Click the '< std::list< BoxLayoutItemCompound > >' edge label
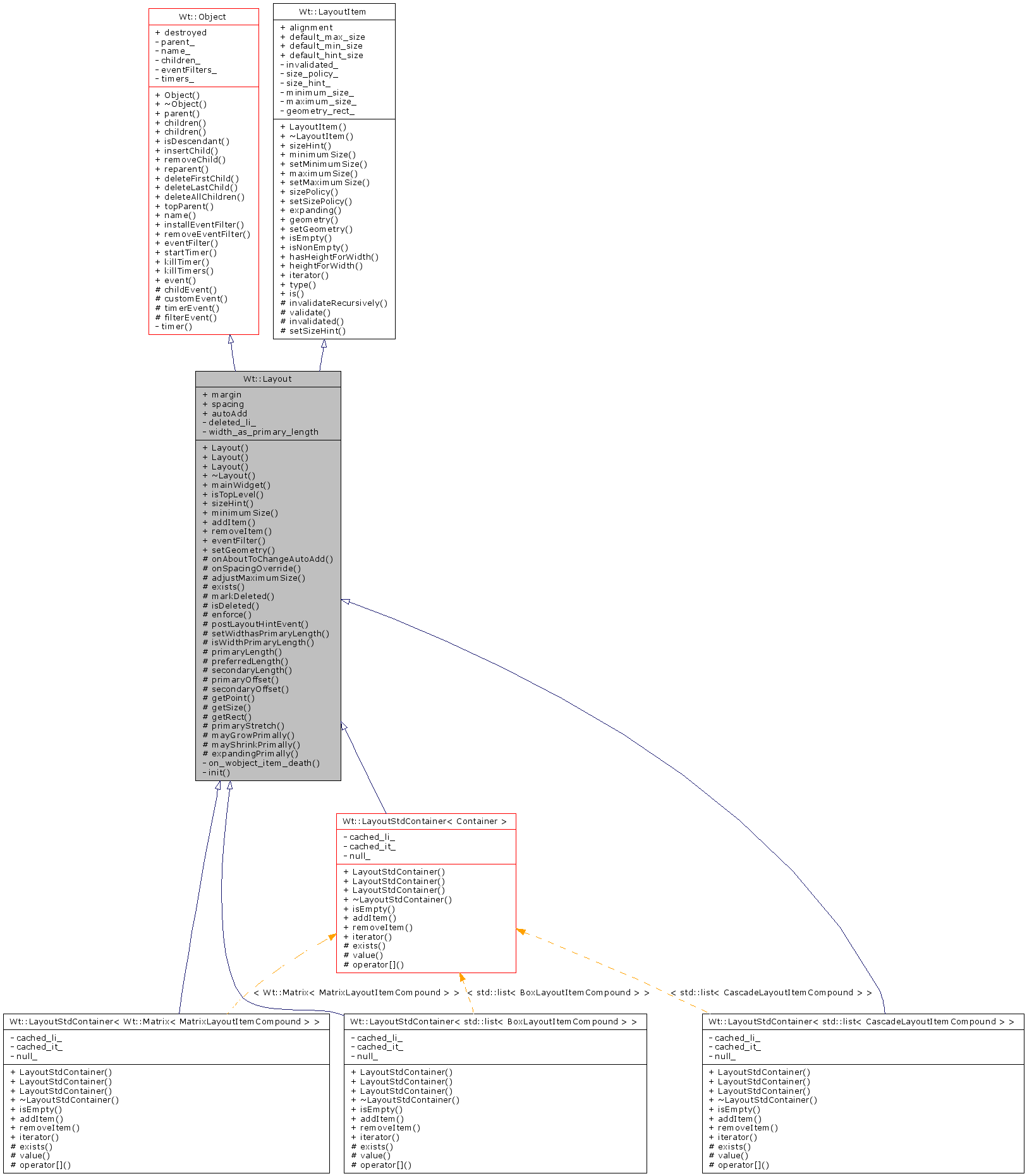Image resolution: width=1027 pixels, height=1176 pixels. (558, 993)
